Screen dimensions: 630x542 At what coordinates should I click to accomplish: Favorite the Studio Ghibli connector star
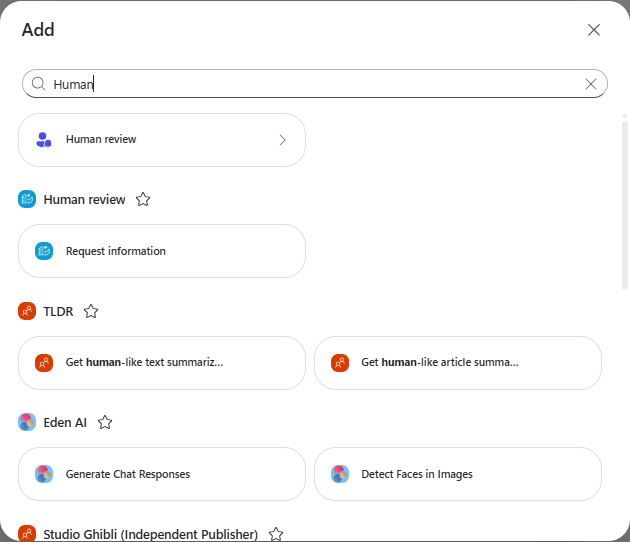point(276,534)
